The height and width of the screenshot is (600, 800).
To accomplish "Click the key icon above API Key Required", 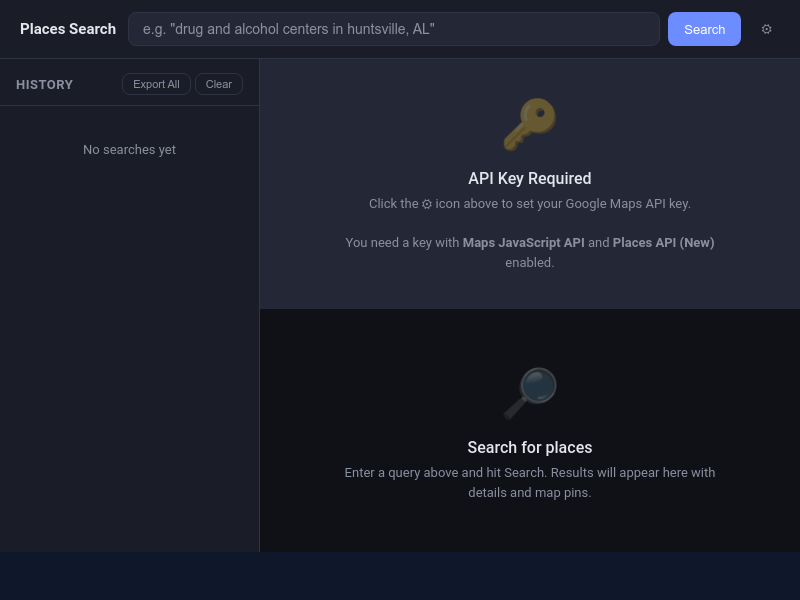I will point(529,123).
